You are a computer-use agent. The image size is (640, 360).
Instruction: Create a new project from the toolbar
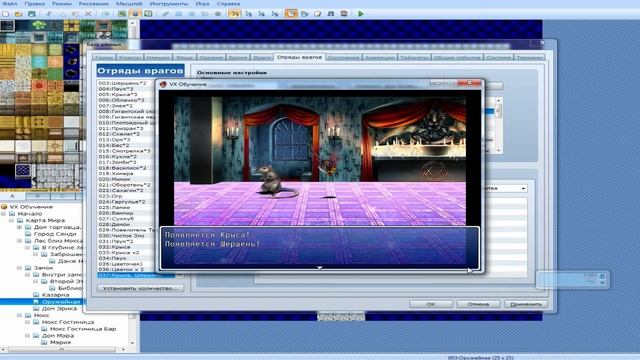pyautogui.click(x=6, y=13)
